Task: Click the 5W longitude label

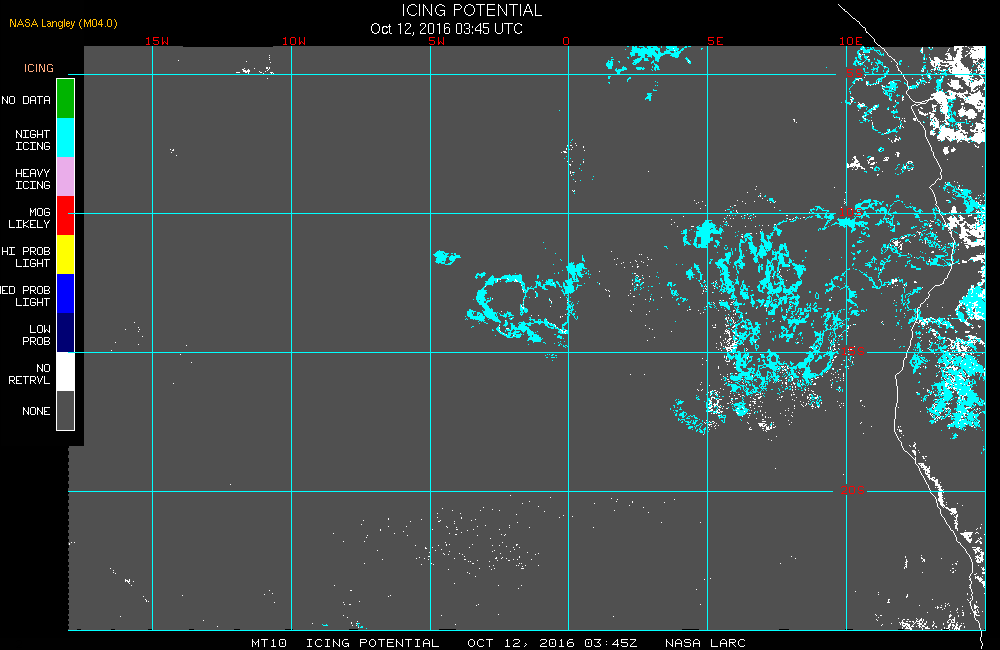Action: coord(437,41)
